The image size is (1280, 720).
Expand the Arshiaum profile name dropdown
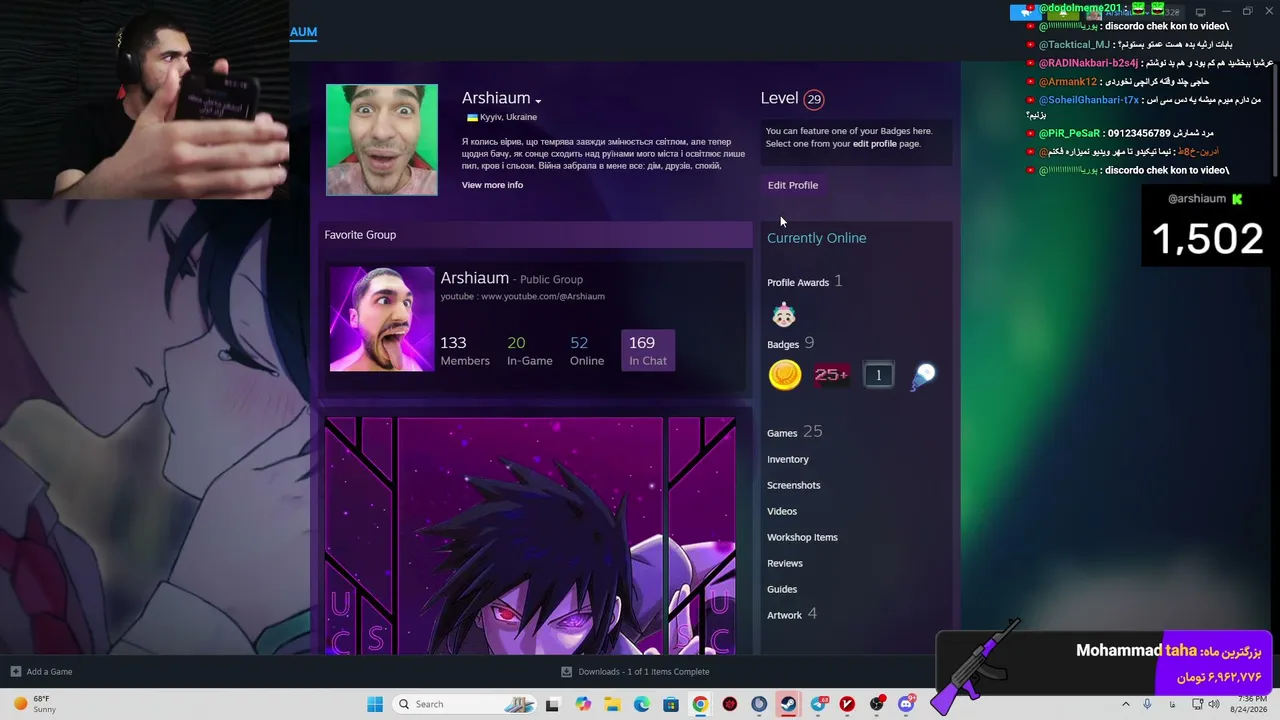click(x=538, y=101)
